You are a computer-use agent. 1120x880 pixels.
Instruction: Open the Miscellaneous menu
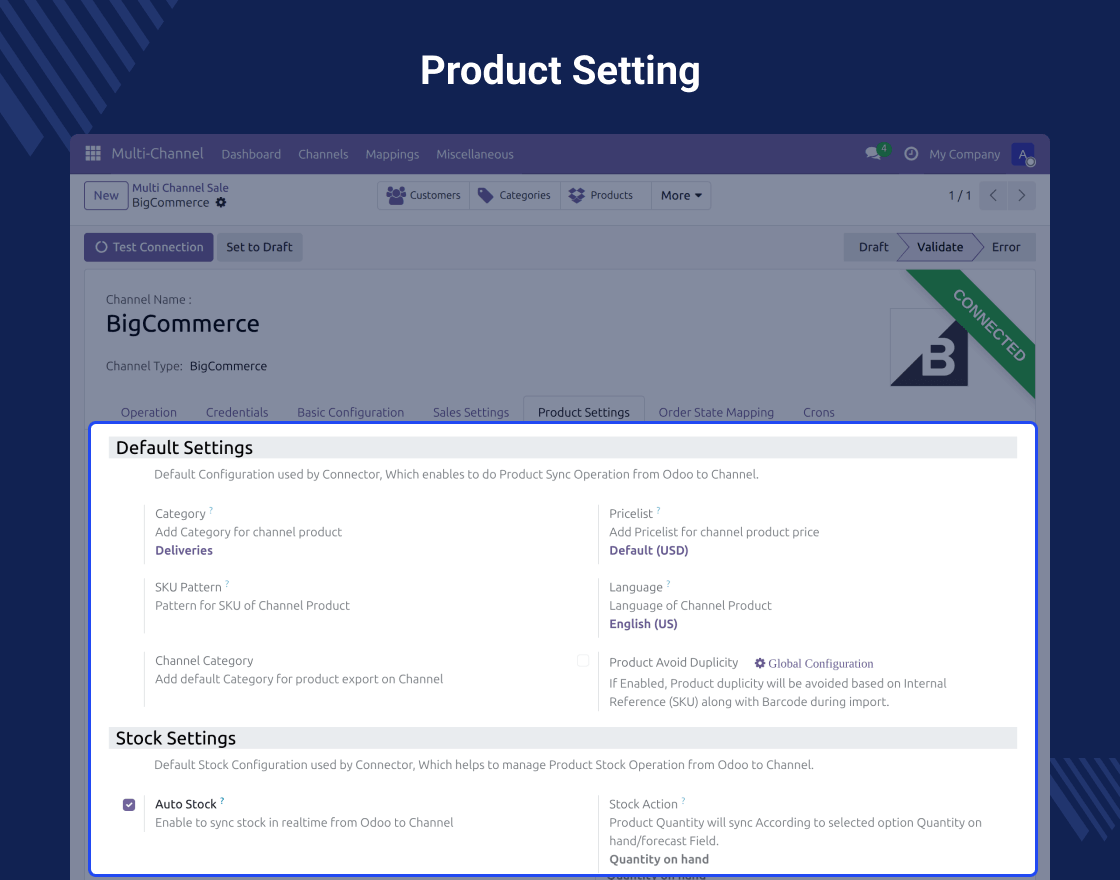475,154
